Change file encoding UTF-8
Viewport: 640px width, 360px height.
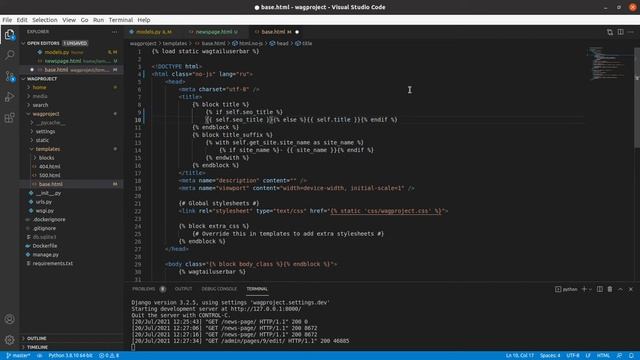pos(573,356)
